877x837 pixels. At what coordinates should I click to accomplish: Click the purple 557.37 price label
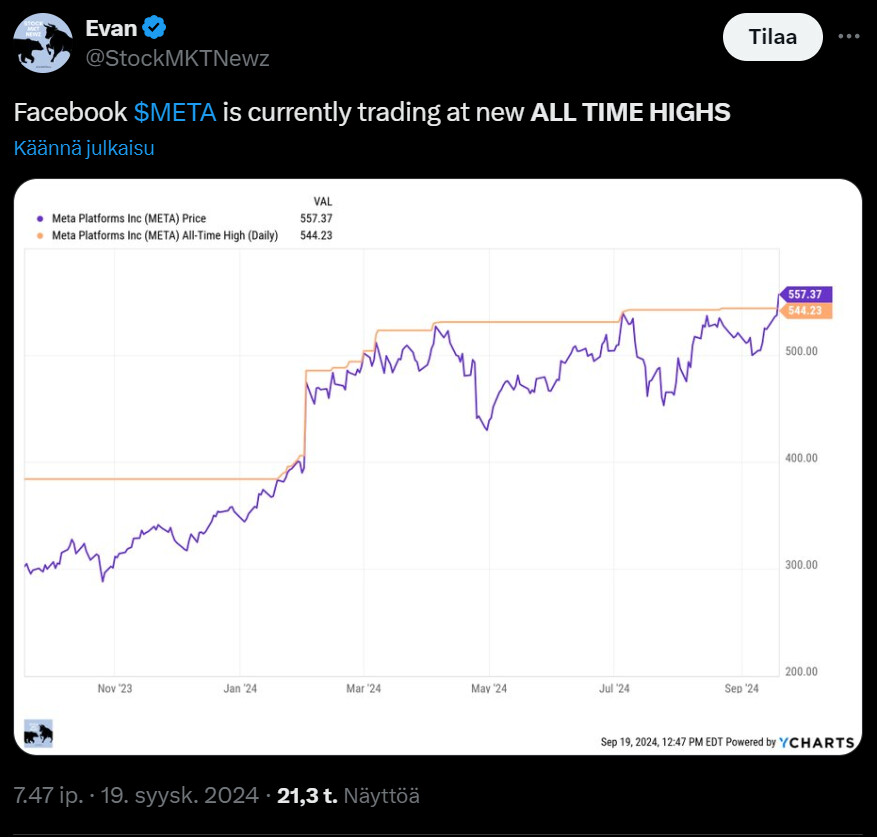tap(805, 294)
